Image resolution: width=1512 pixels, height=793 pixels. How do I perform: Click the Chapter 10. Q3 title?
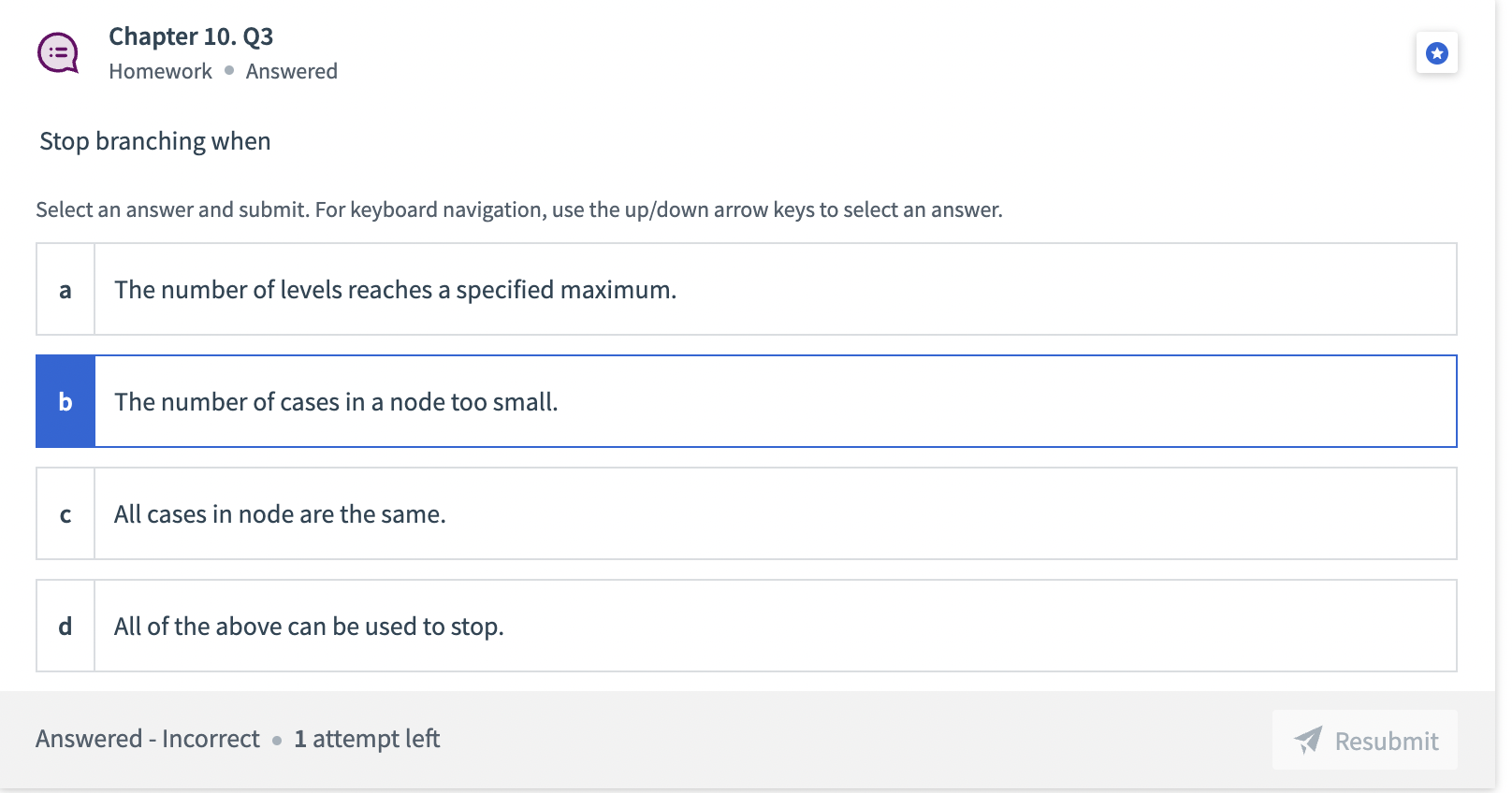tap(191, 36)
